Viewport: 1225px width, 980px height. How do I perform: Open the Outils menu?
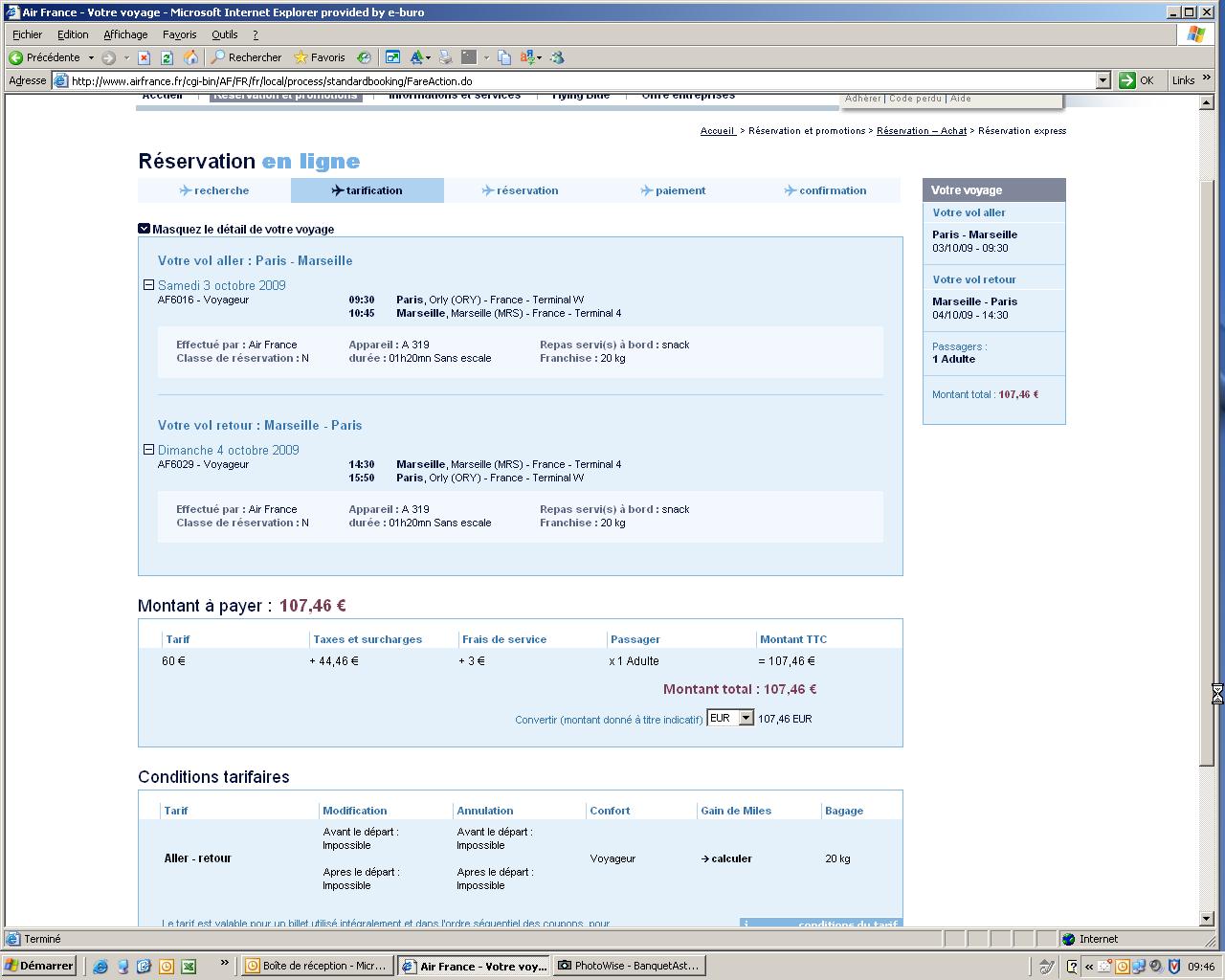pyautogui.click(x=224, y=34)
